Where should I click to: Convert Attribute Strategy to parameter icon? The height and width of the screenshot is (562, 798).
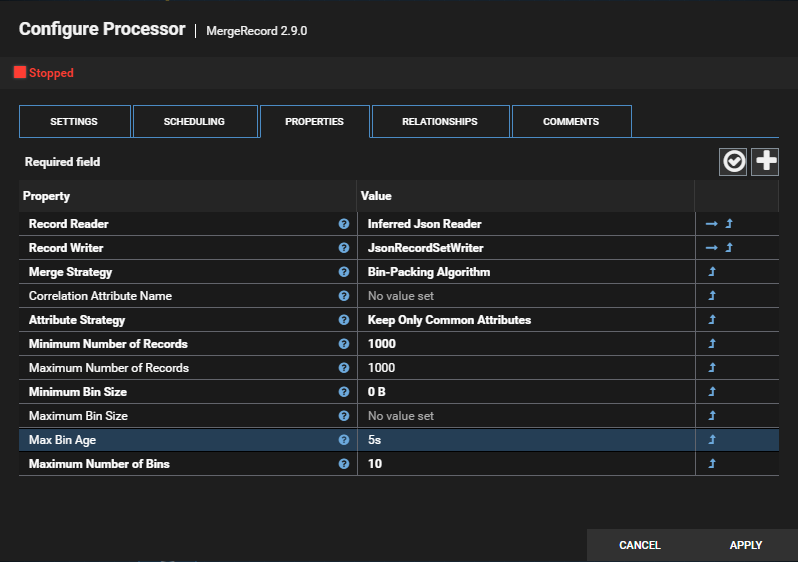click(x=712, y=319)
